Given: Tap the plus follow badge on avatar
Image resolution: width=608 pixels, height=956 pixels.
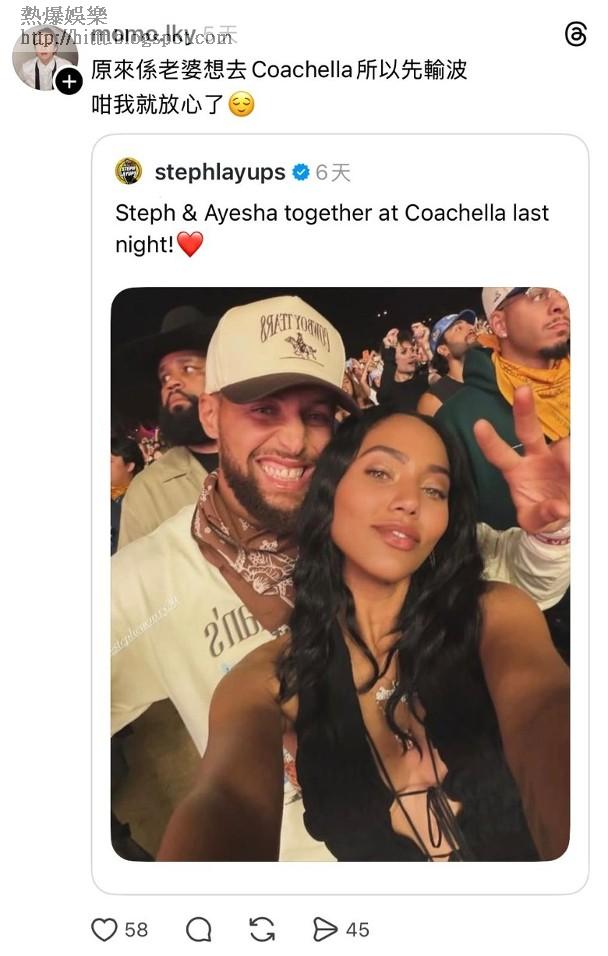Looking at the screenshot, I should 69,82.
